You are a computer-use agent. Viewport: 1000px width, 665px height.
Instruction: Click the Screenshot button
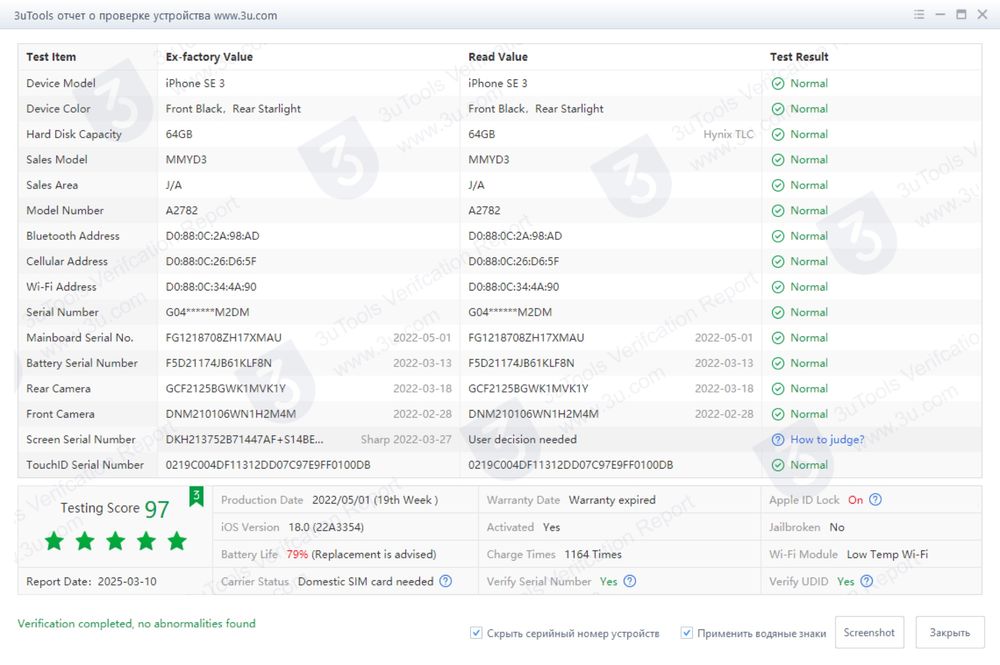click(869, 632)
